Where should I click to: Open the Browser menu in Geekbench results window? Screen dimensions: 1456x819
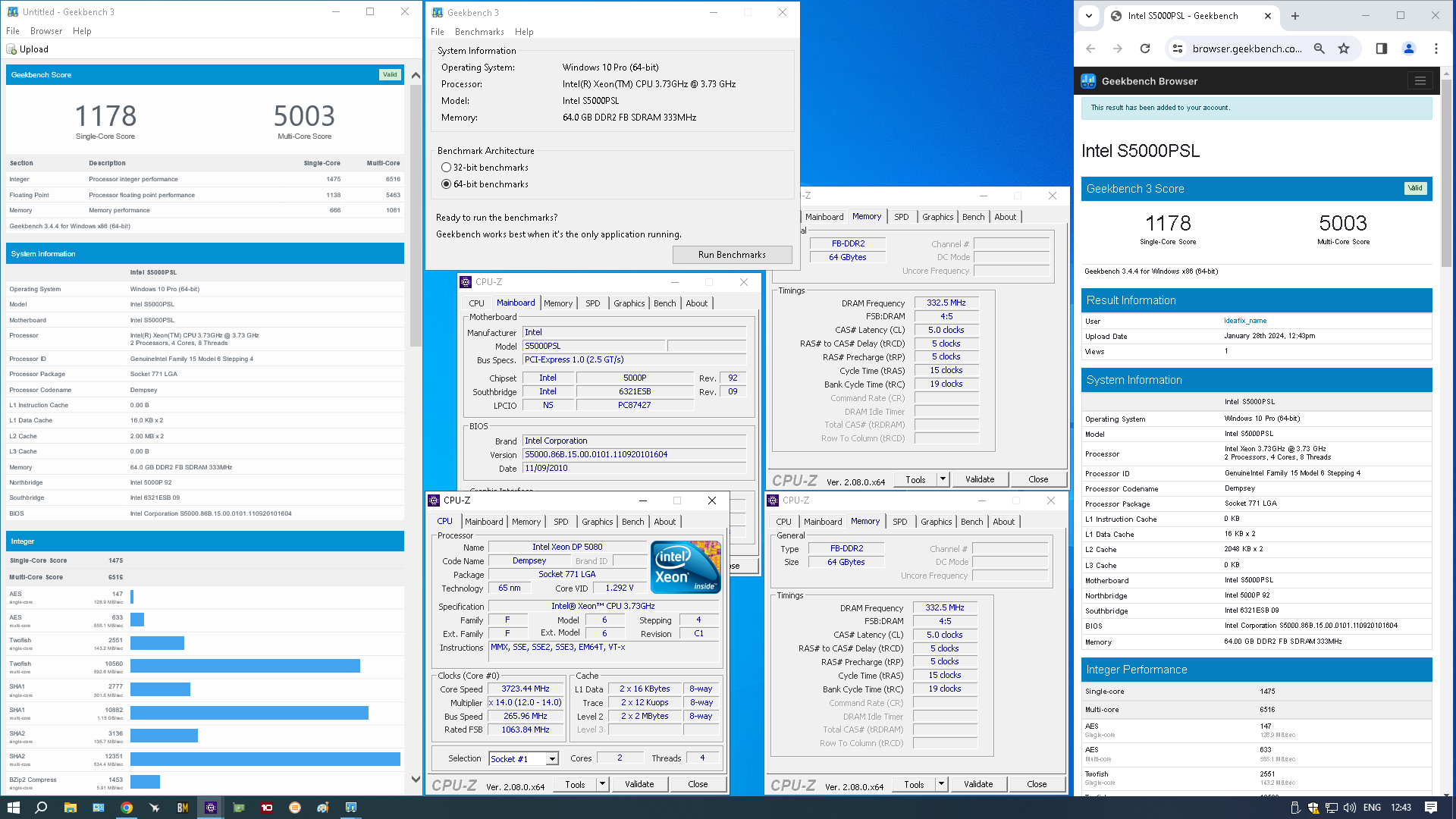tap(46, 31)
